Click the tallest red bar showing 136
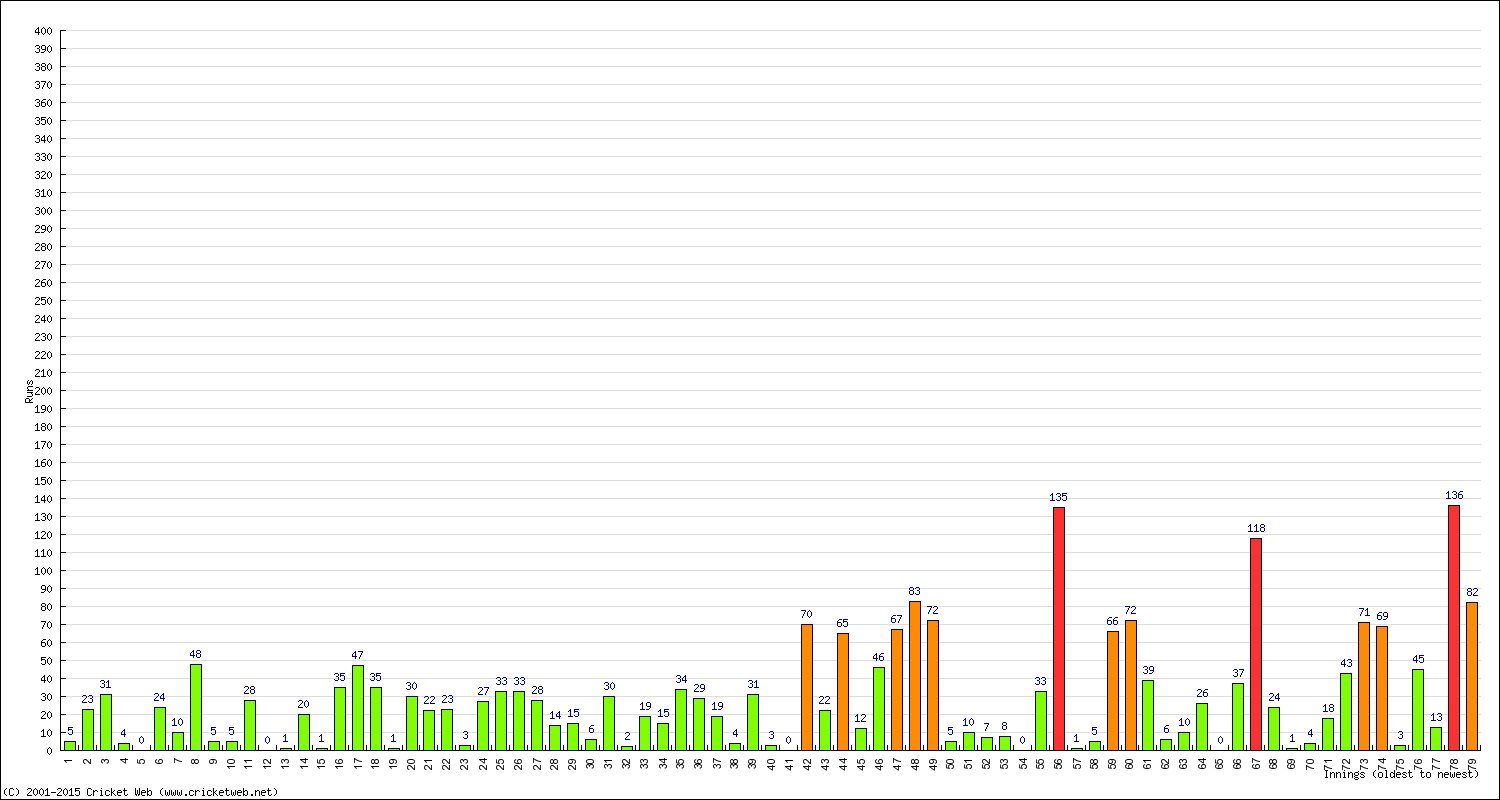Image resolution: width=1500 pixels, height=800 pixels. 1454,627
